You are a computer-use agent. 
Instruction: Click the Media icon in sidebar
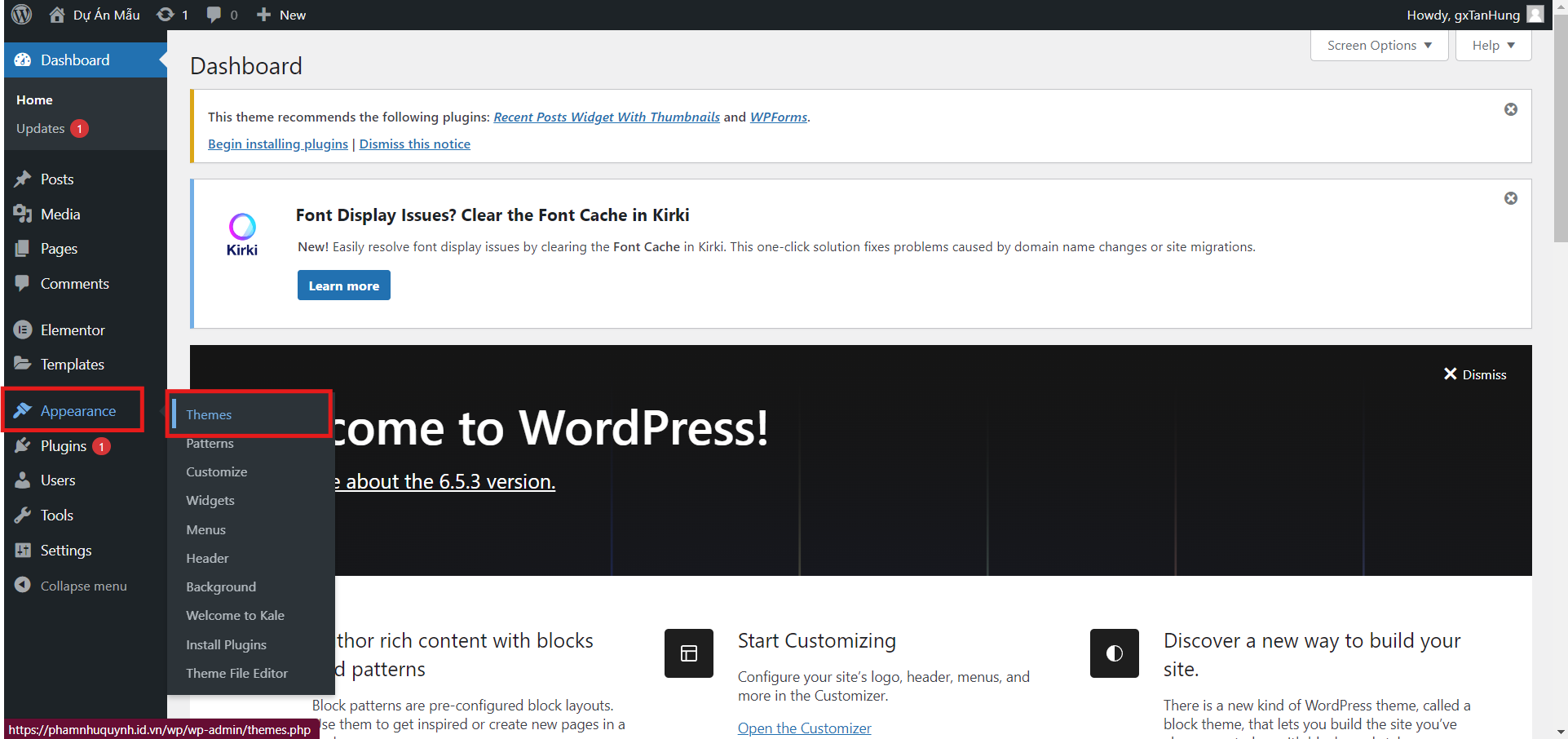(x=23, y=214)
